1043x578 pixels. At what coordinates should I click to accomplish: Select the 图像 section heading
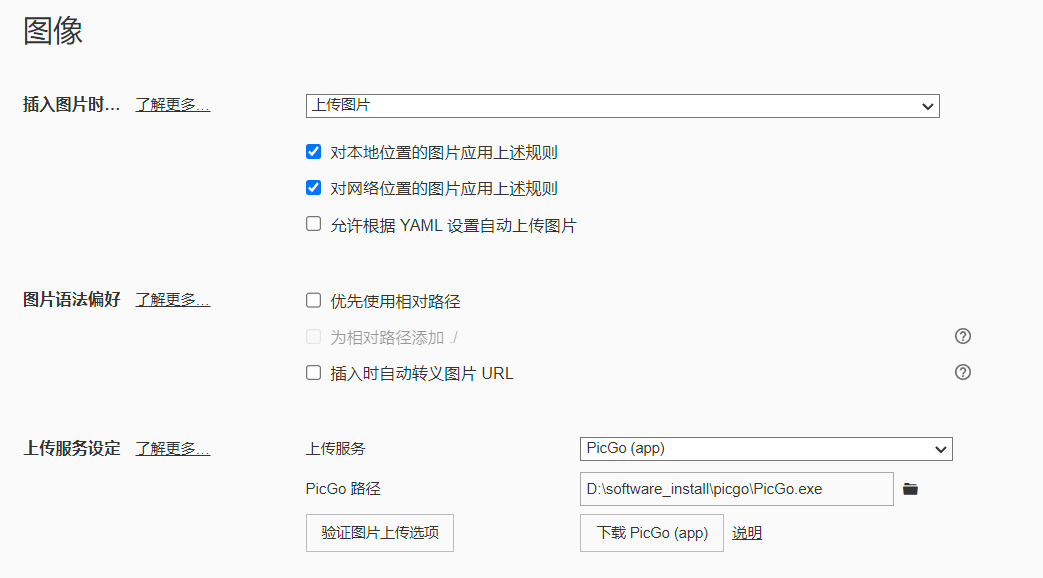tap(52, 31)
